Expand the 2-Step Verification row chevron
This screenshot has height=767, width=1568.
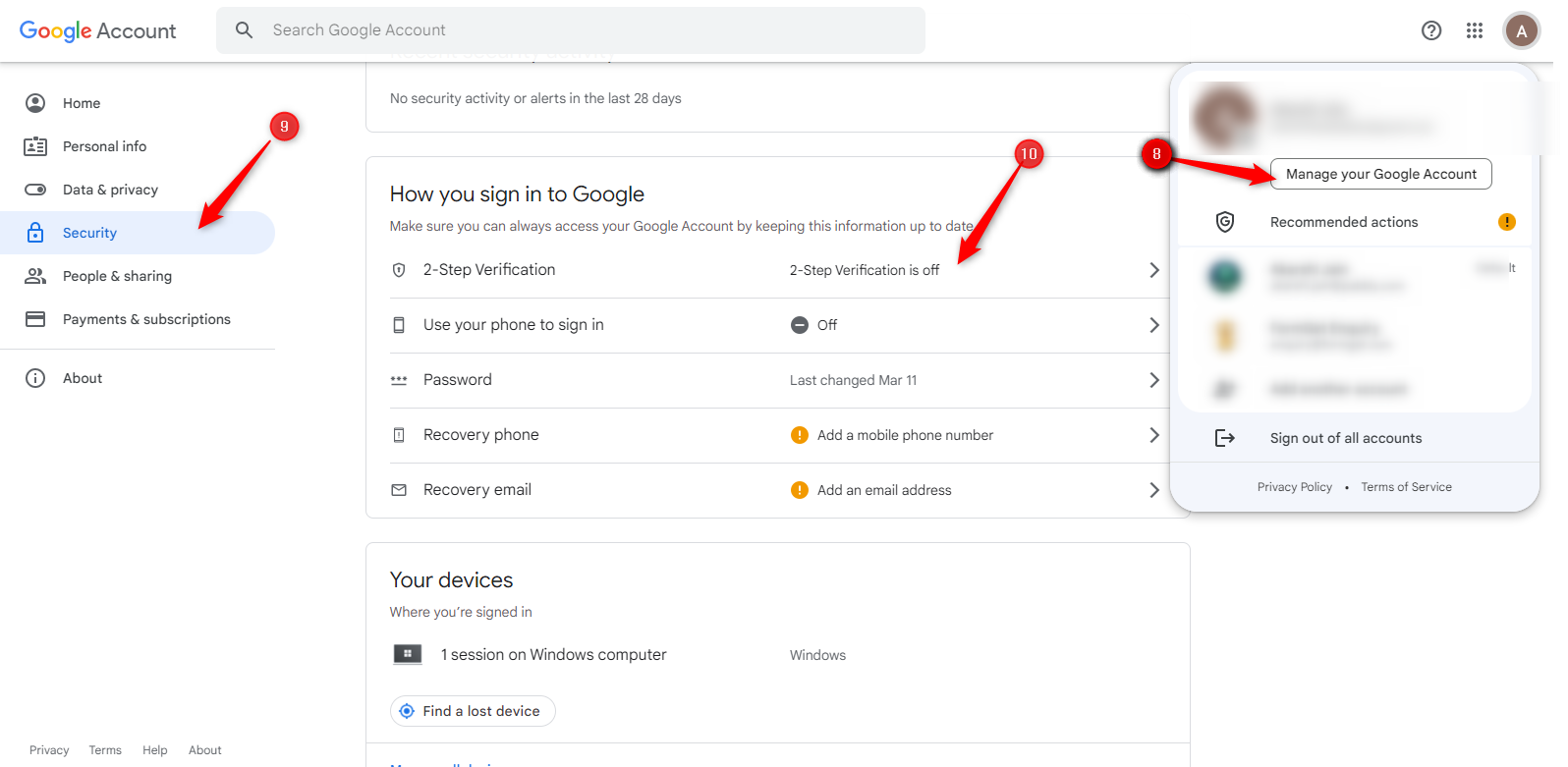tap(1154, 270)
